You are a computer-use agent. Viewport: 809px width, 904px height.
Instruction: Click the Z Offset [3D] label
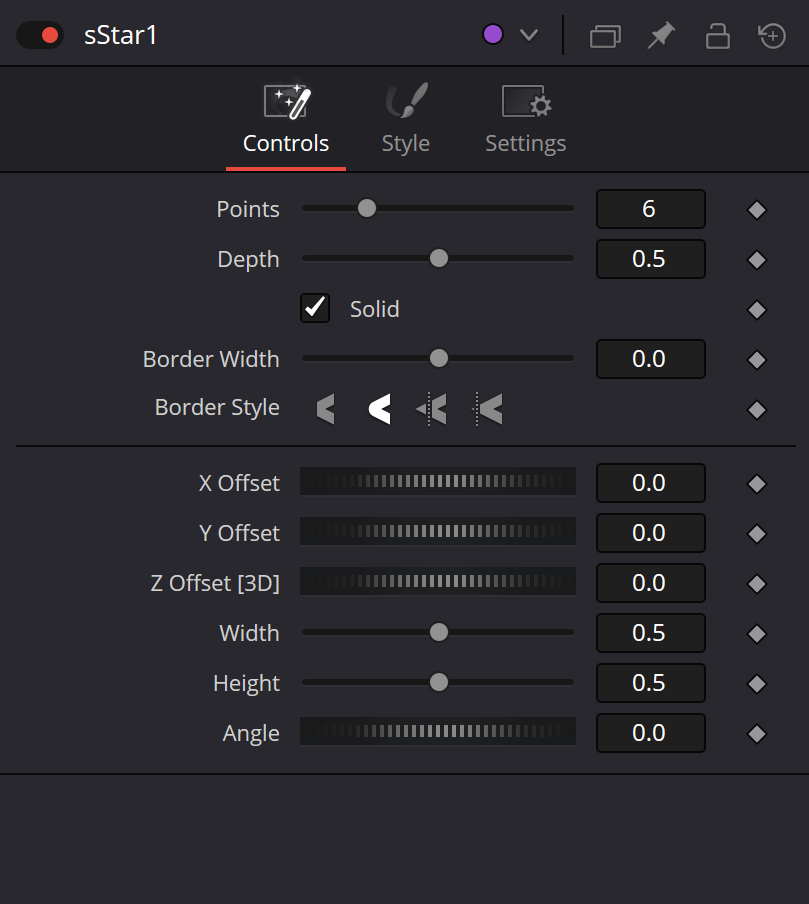[x=215, y=583]
